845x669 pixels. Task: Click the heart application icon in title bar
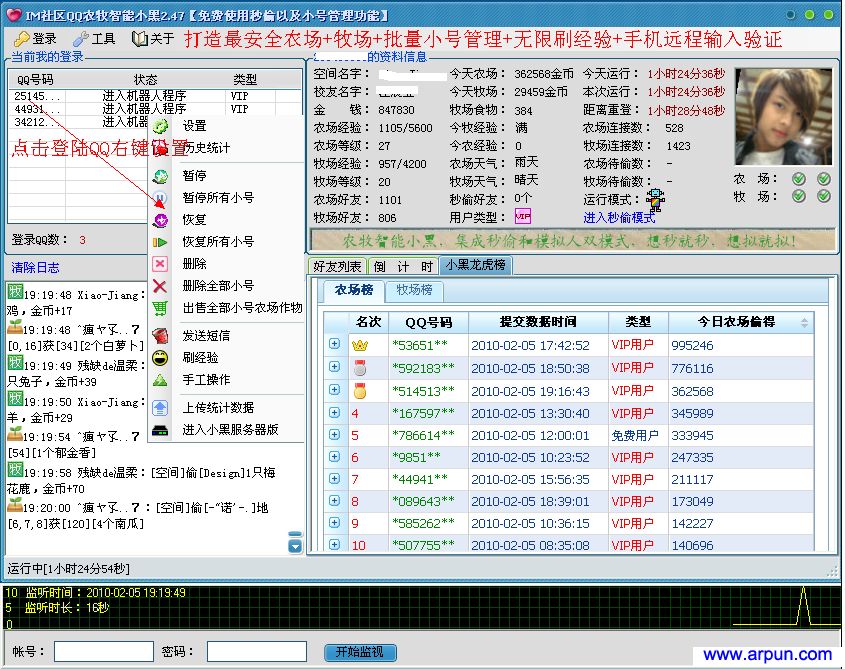pos(13,15)
